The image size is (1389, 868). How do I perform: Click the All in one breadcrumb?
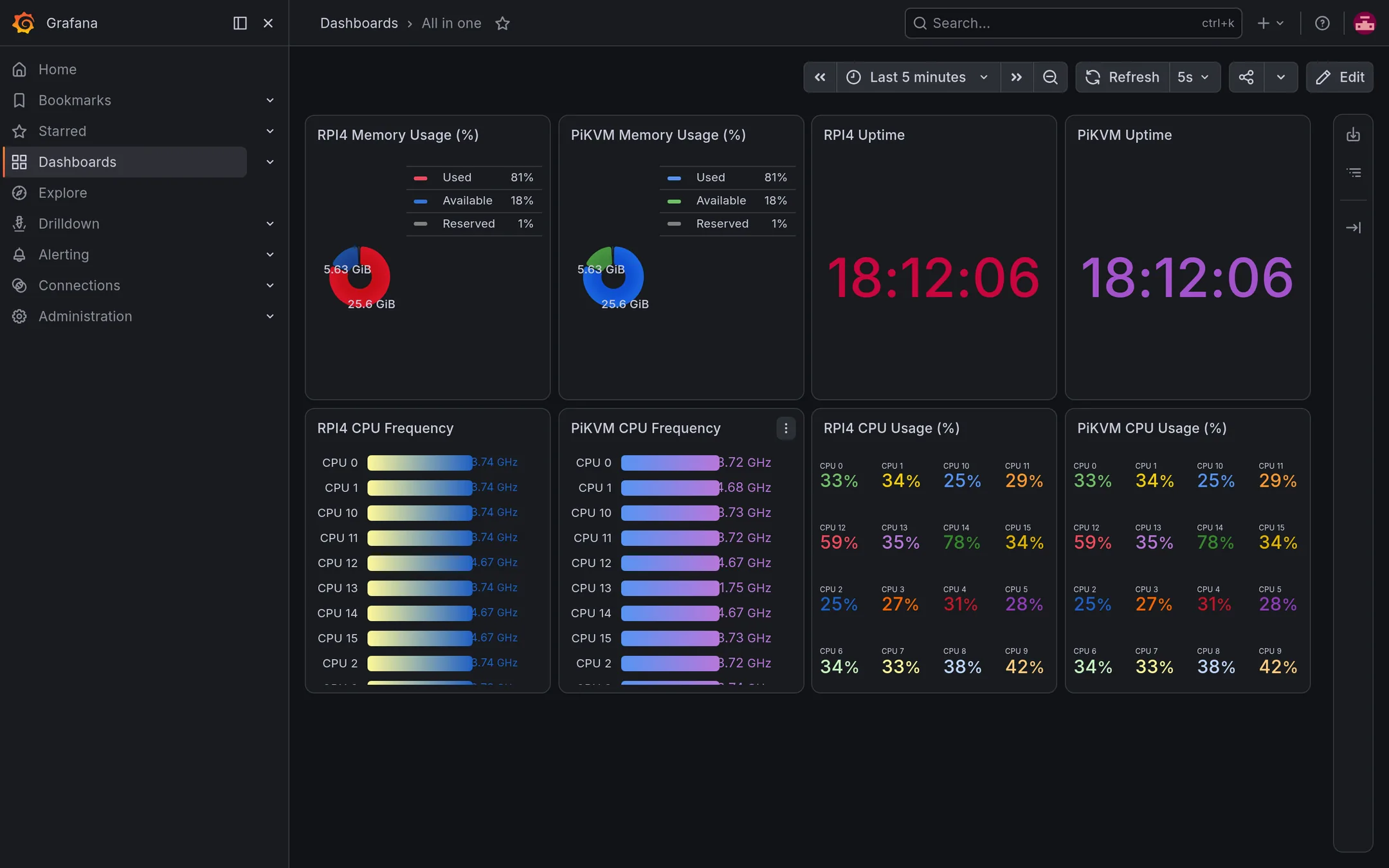click(x=451, y=23)
